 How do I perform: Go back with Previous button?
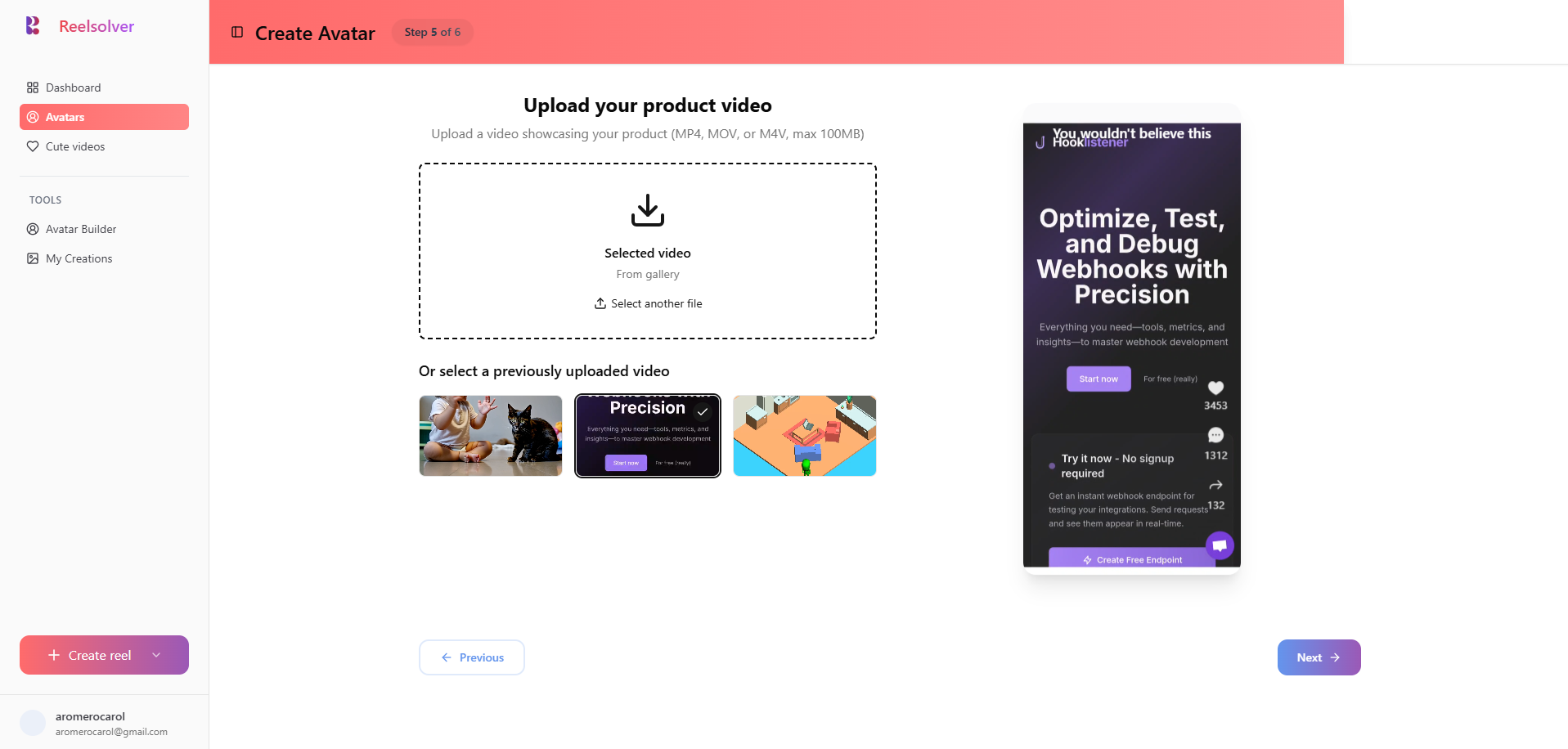click(472, 657)
